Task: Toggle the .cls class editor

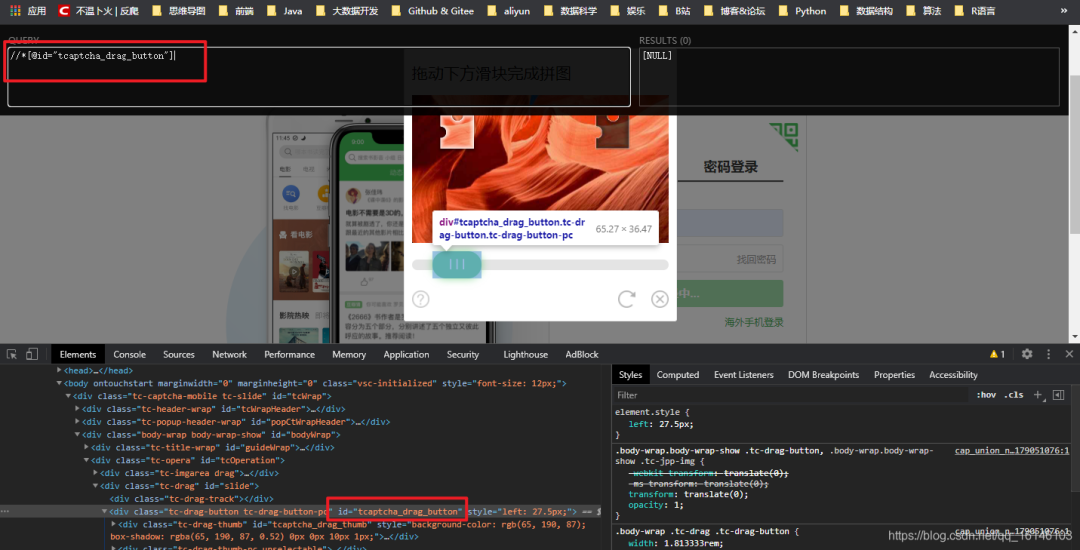Action: (x=1013, y=394)
